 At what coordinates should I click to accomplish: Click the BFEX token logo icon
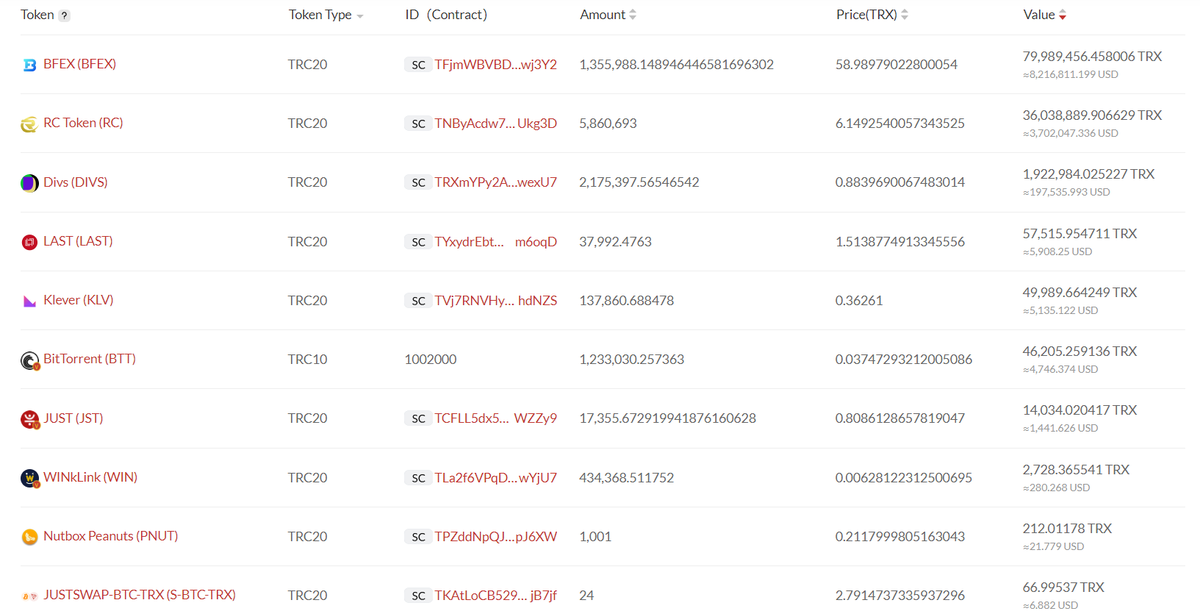coord(30,65)
